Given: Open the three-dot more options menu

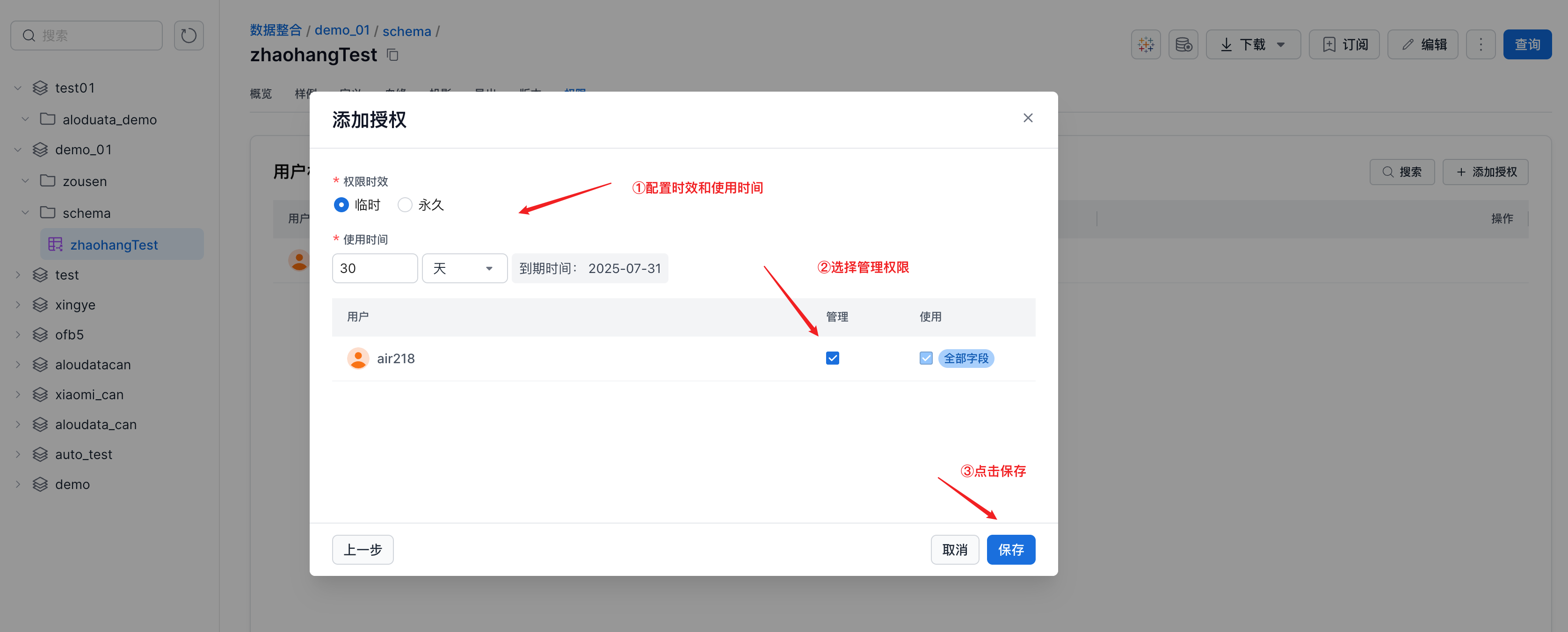Looking at the screenshot, I should [1481, 44].
